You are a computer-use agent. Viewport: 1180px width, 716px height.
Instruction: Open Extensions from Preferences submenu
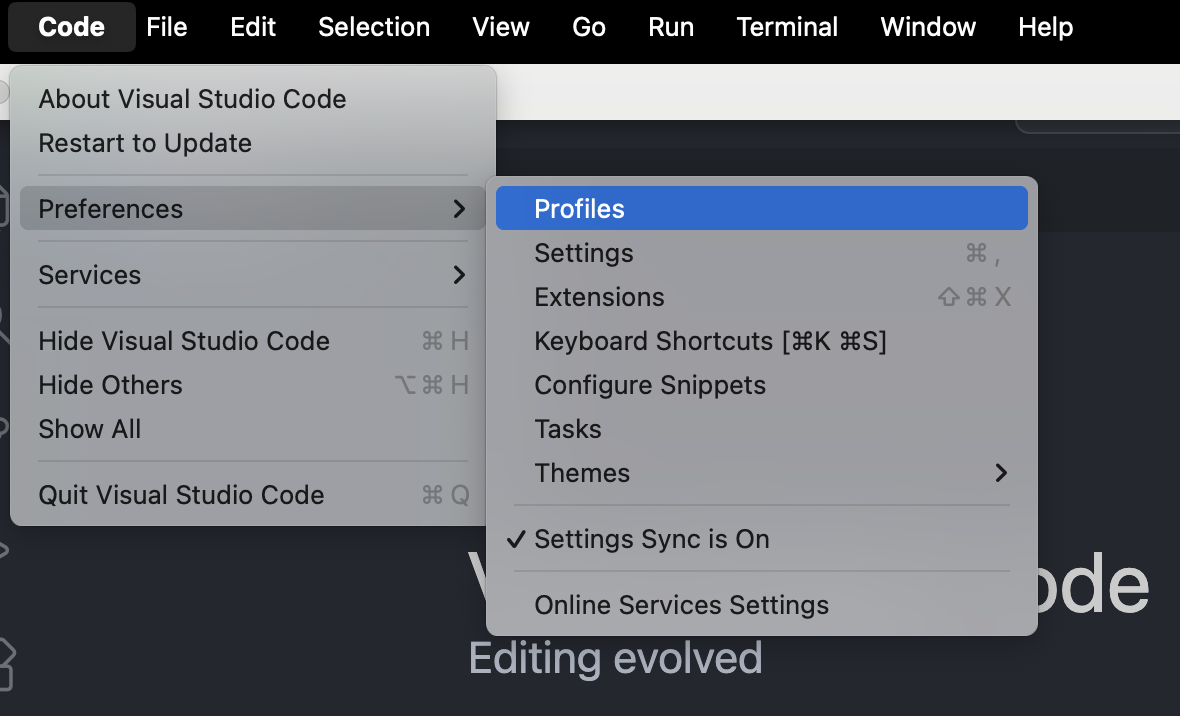(762, 297)
